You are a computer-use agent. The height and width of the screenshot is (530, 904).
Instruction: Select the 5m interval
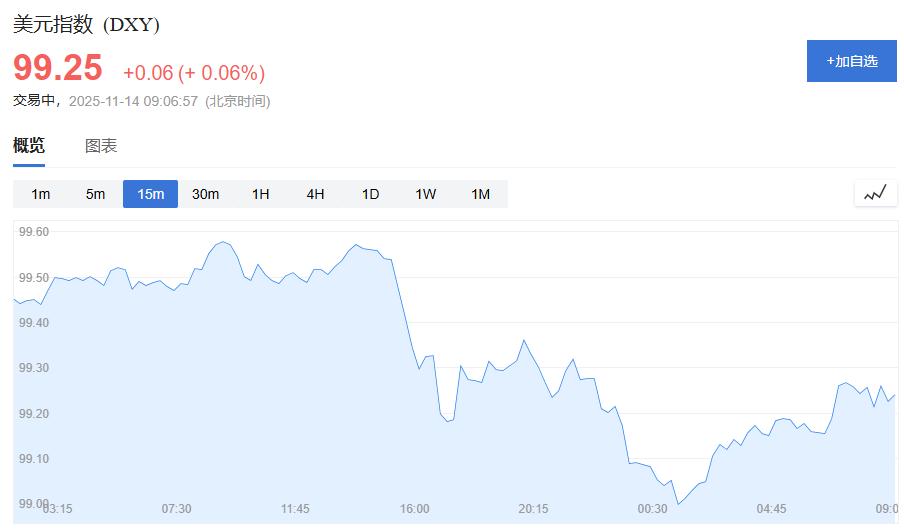[x=95, y=194]
